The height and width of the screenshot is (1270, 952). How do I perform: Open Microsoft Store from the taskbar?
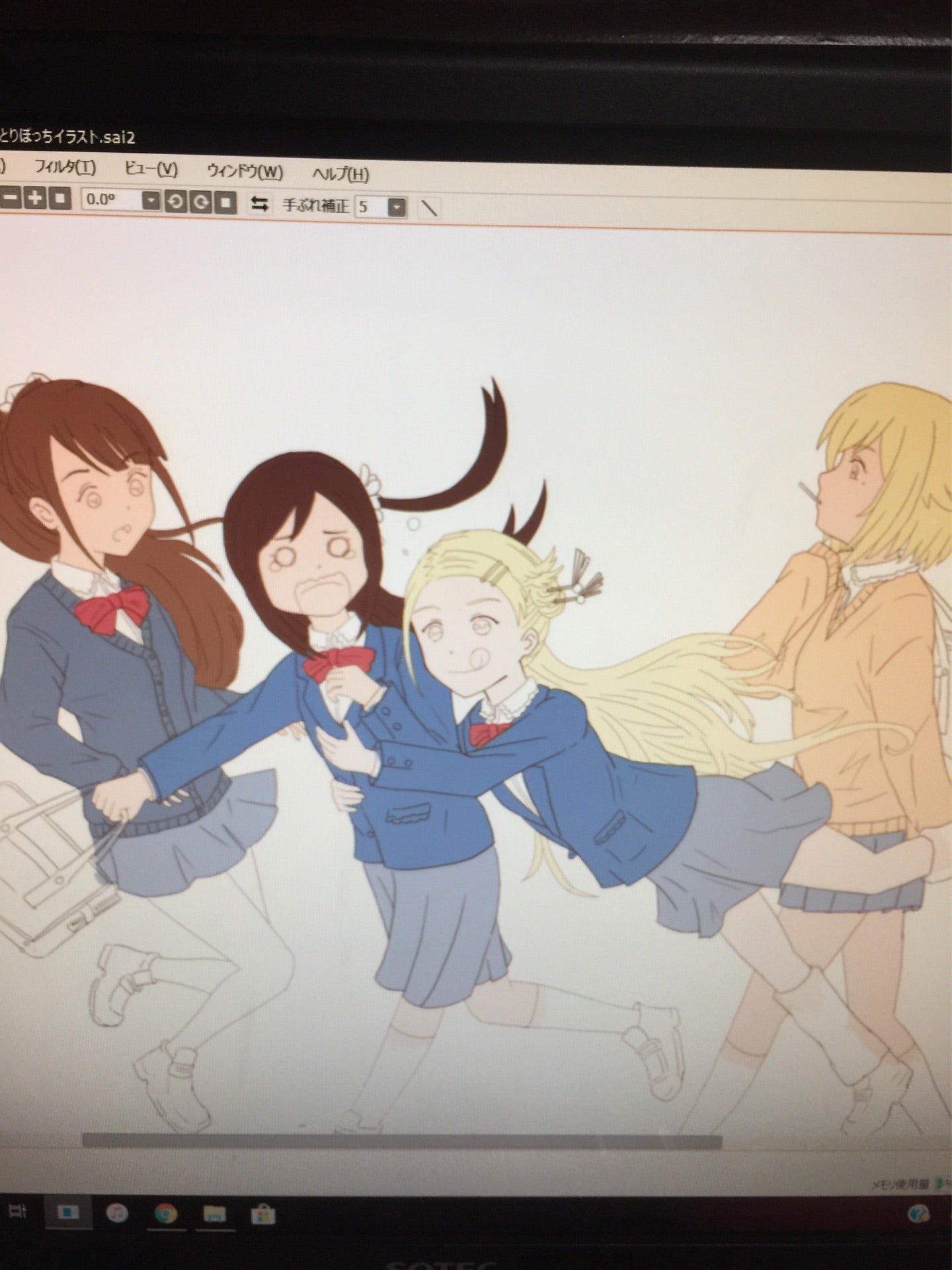click(x=263, y=1215)
